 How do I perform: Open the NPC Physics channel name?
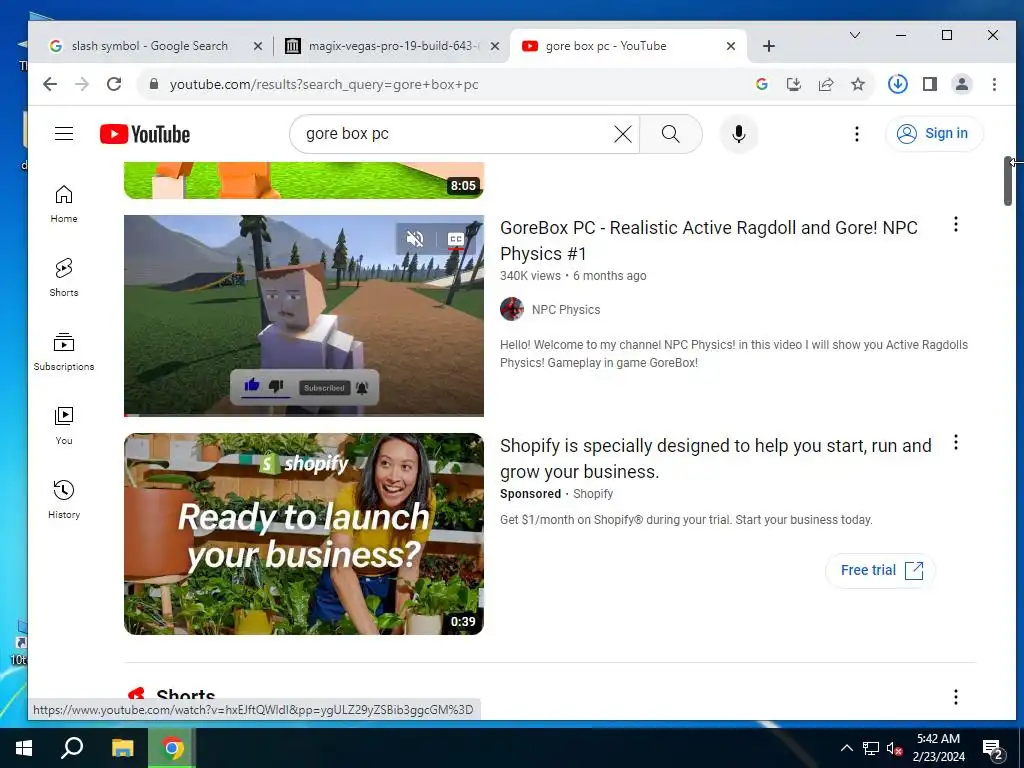[566, 310]
